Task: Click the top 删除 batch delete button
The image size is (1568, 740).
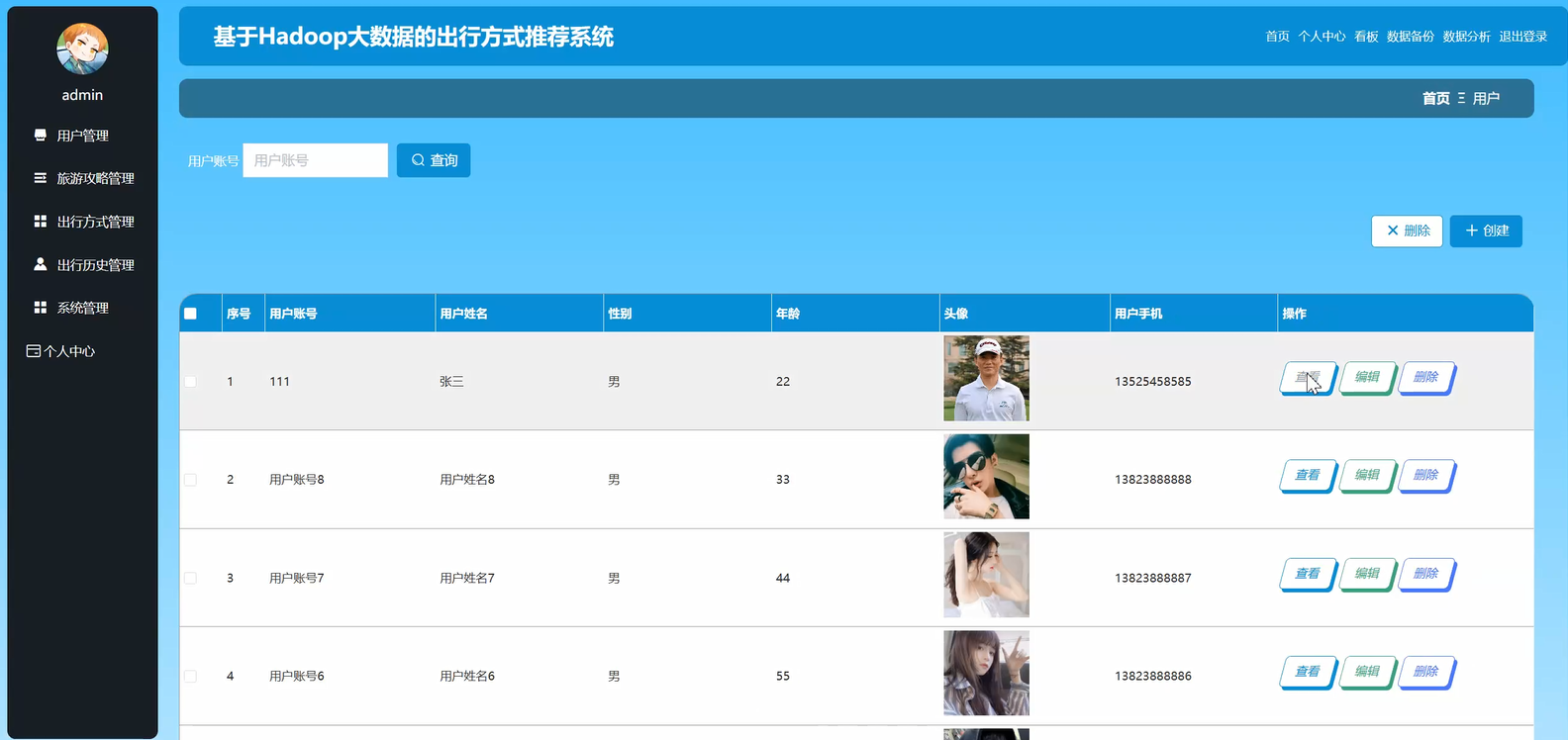Action: click(x=1407, y=231)
